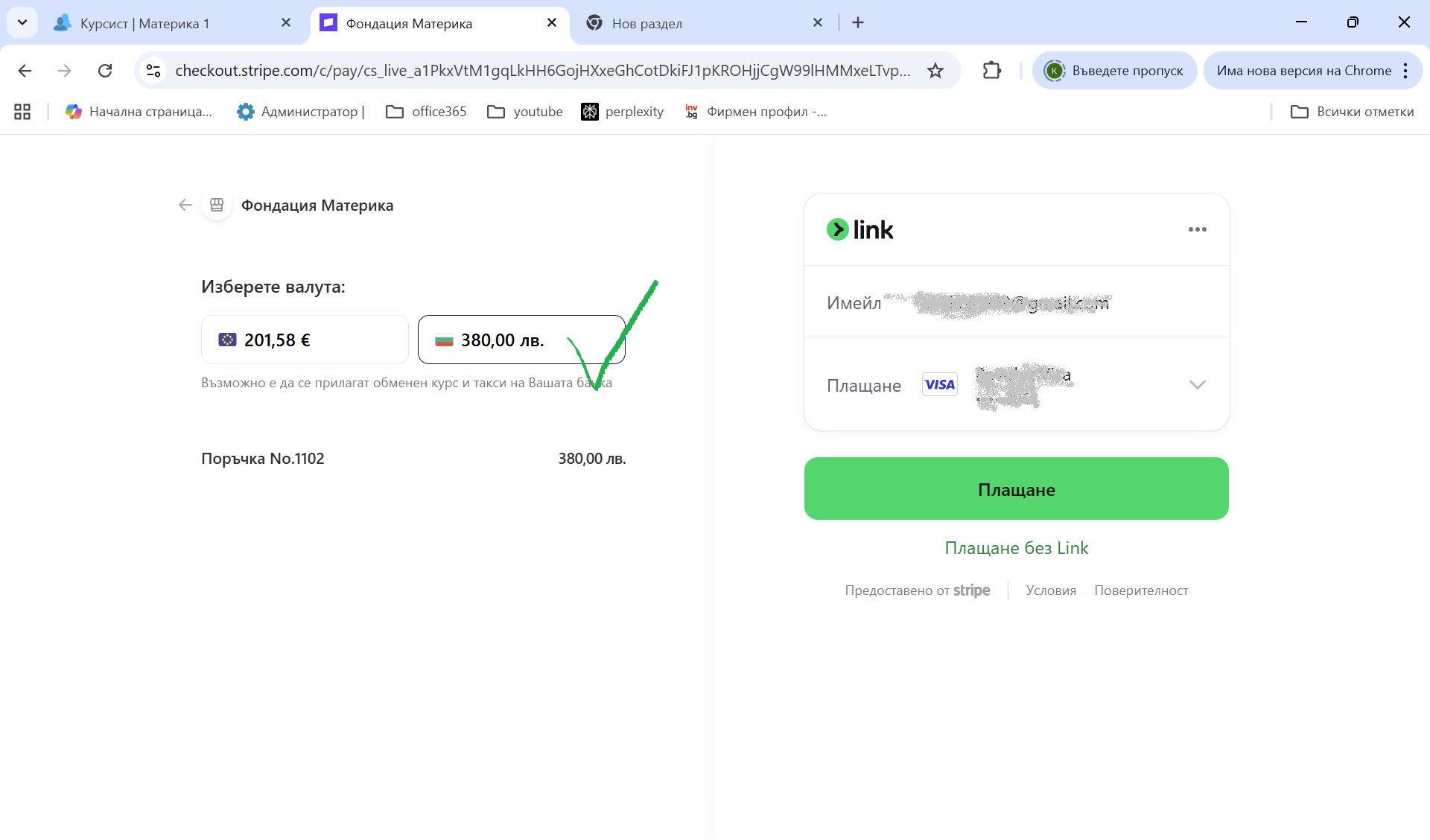Viewport: 1430px width, 840px height.
Task: Bookmark this page with the star
Action: click(x=935, y=71)
